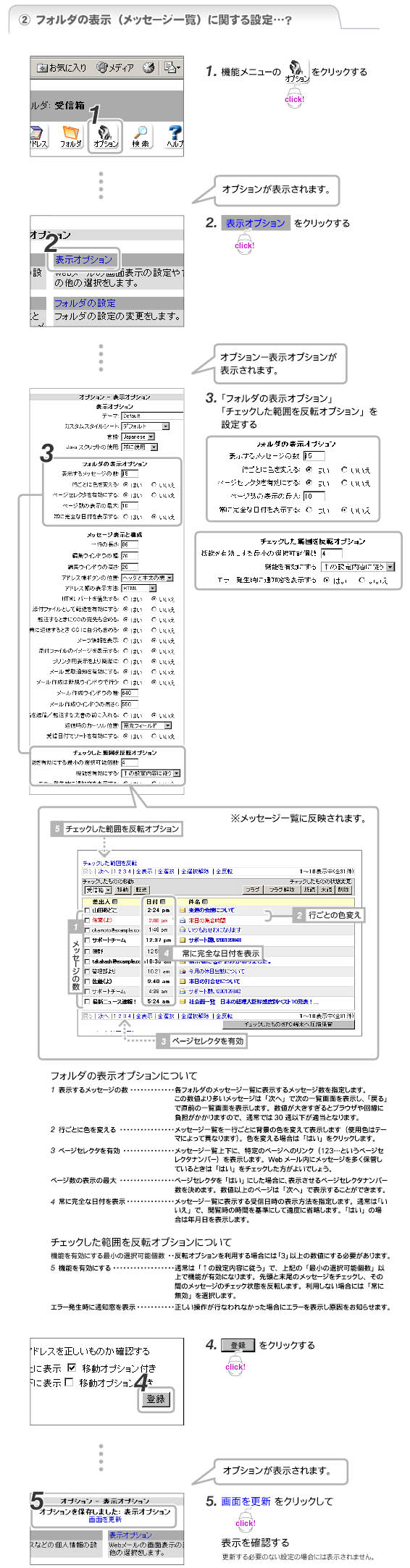Click envelope icon on 12:37 pm サポート row
The height and width of the screenshot is (1568, 410).
click(183, 940)
